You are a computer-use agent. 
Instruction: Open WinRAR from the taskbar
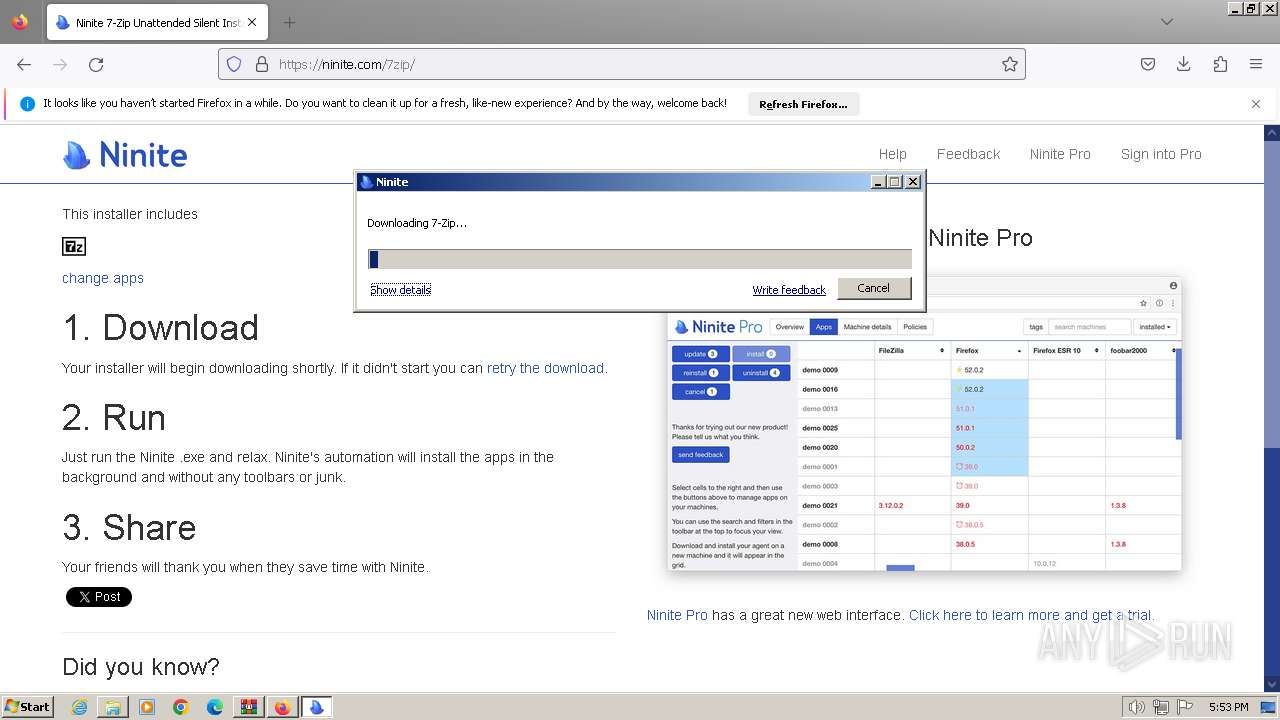248,707
